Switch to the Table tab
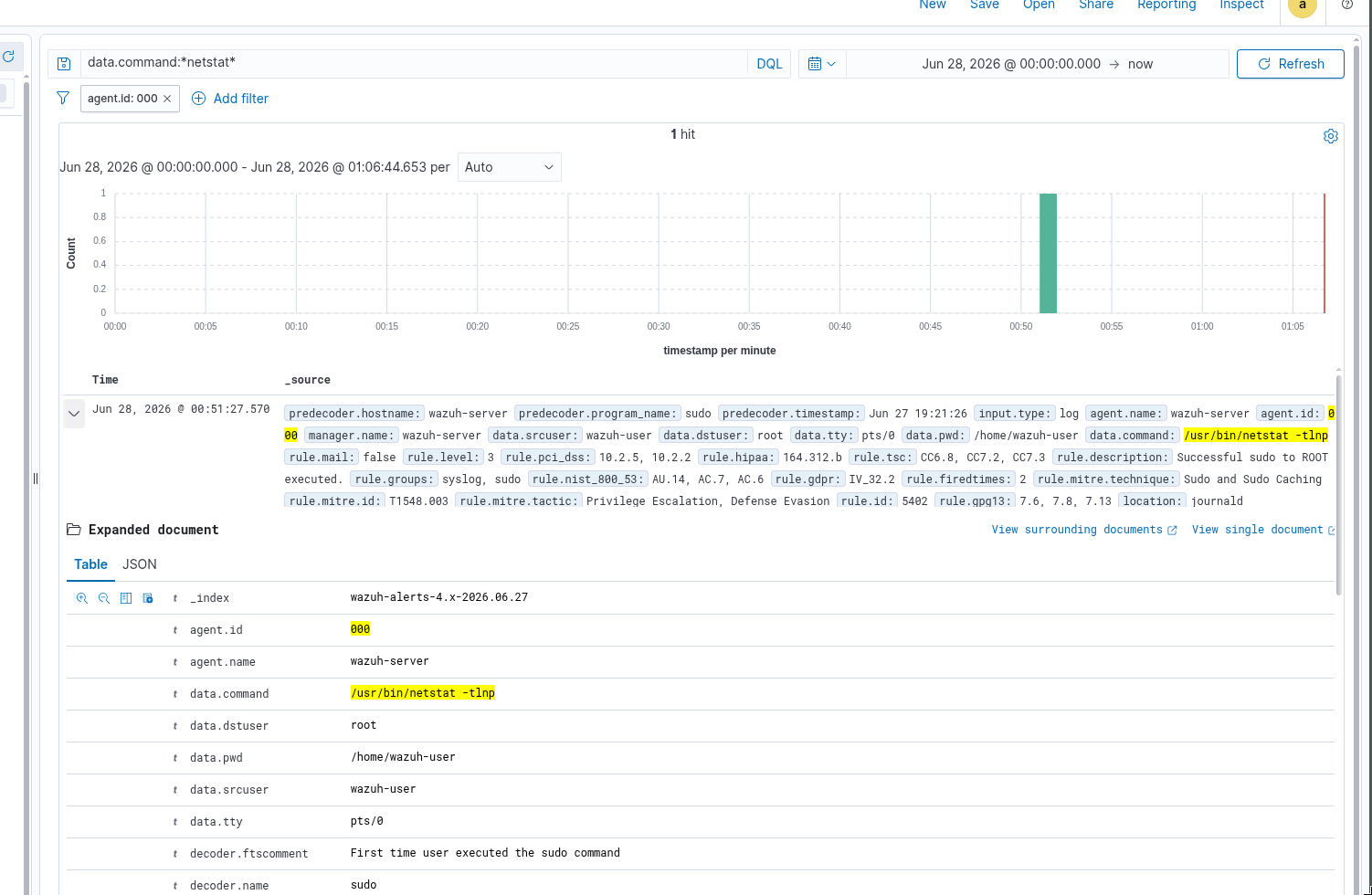Image resolution: width=1372 pixels, height=895 pixels. point(90,564)
